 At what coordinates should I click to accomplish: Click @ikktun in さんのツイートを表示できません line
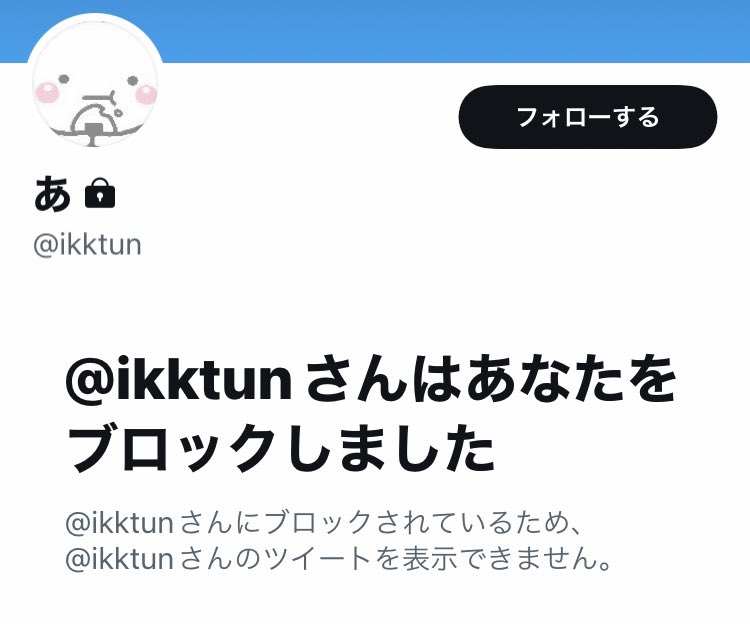[x=119, y=558]
